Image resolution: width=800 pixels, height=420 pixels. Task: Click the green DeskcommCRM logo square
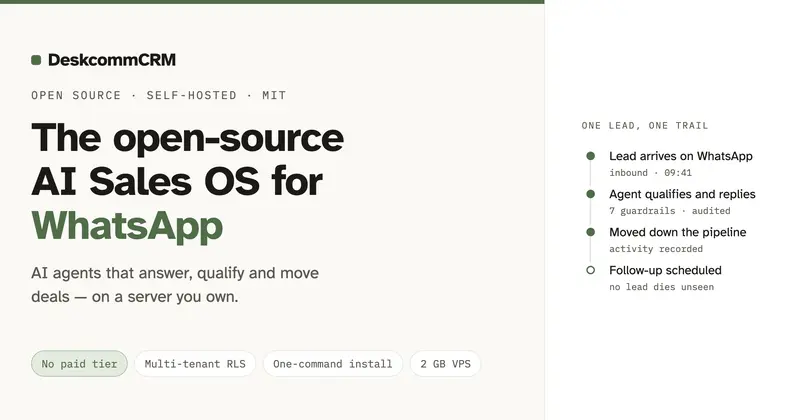tap(36, 60)
